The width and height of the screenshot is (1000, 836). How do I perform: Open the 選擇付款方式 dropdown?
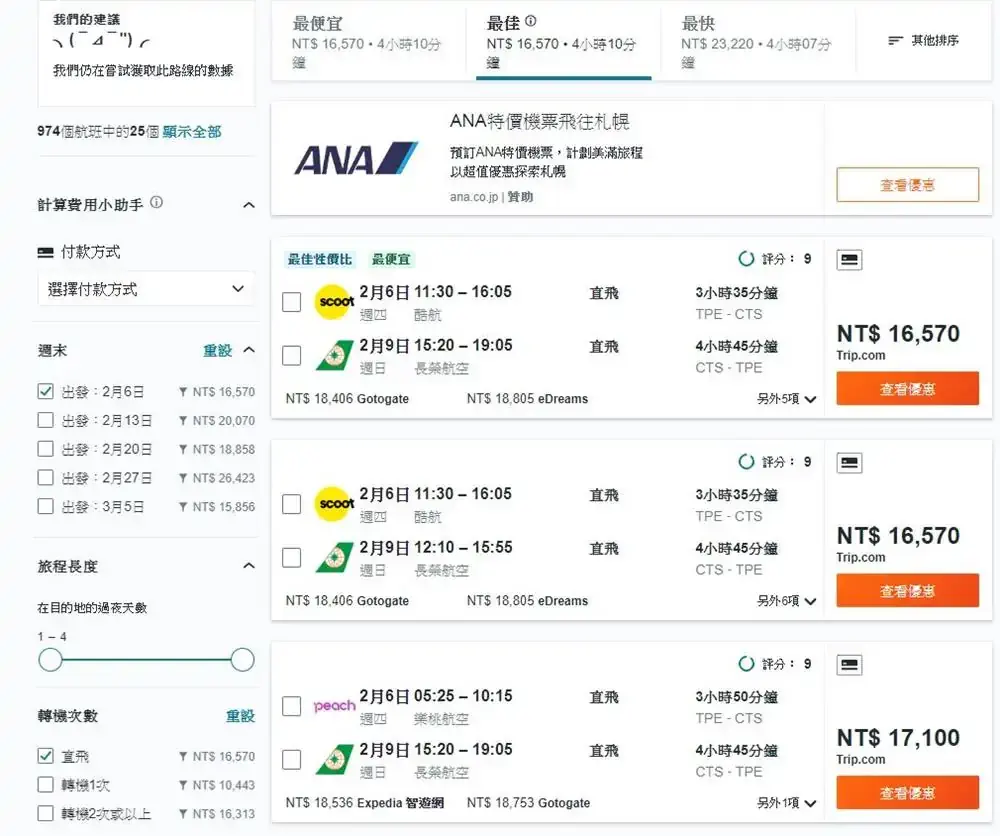(146, 289)
